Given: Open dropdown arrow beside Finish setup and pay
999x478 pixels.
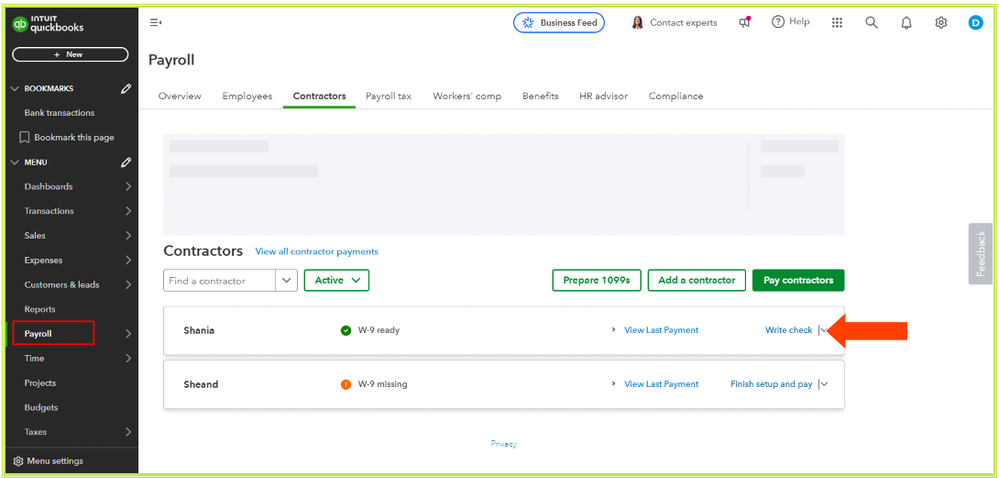Looking at the screenshot, I should pyautogui.click(x=824, y=384).
